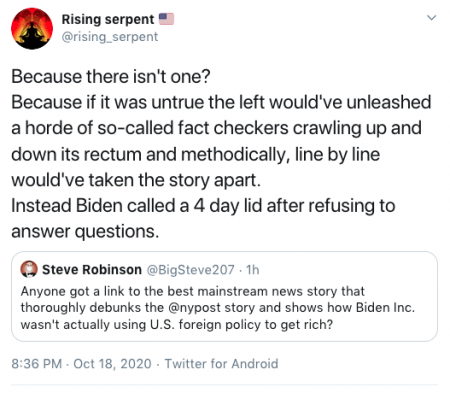Open the Rising serpent display name
This screenshot has height=399, width=450.
point(108,19)
